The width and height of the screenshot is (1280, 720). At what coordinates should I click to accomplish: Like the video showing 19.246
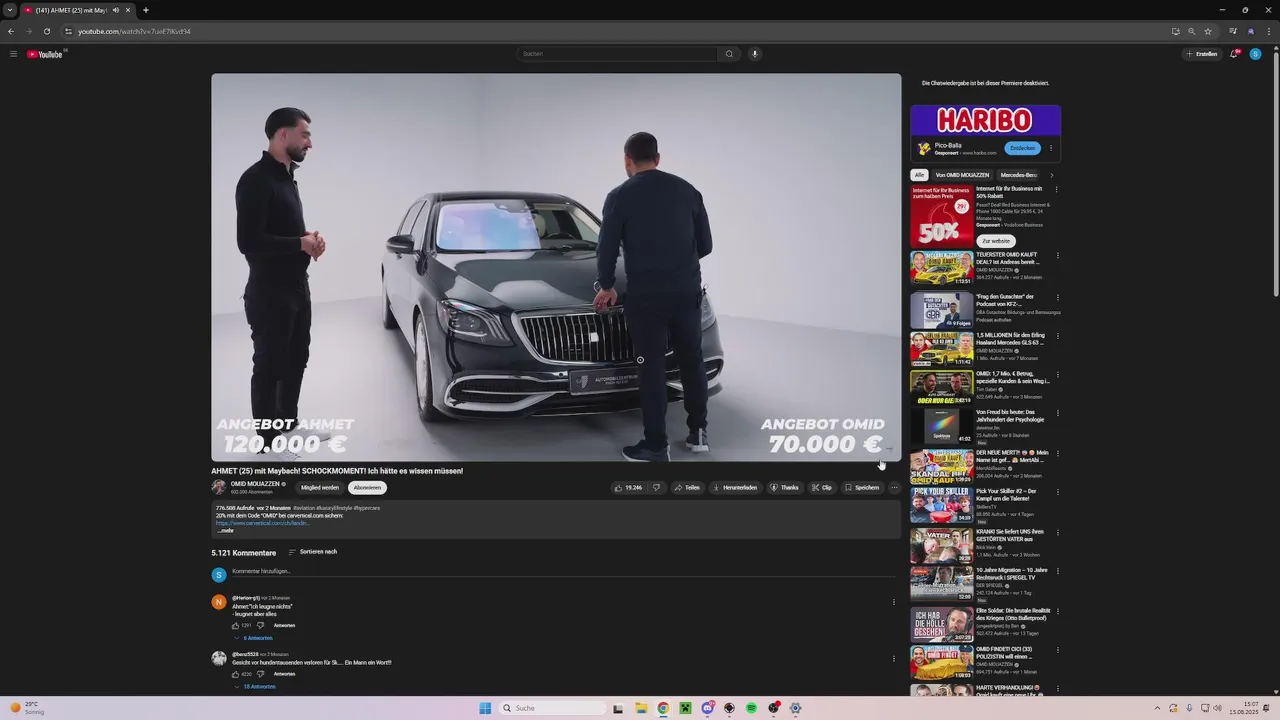(628, 488)
